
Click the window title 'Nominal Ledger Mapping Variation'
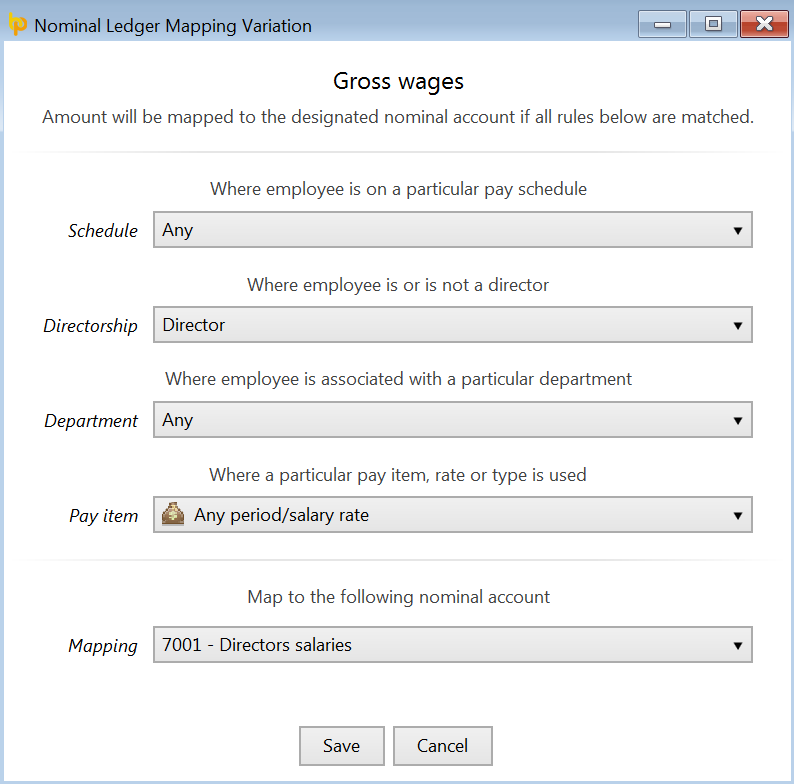[173, 26]
